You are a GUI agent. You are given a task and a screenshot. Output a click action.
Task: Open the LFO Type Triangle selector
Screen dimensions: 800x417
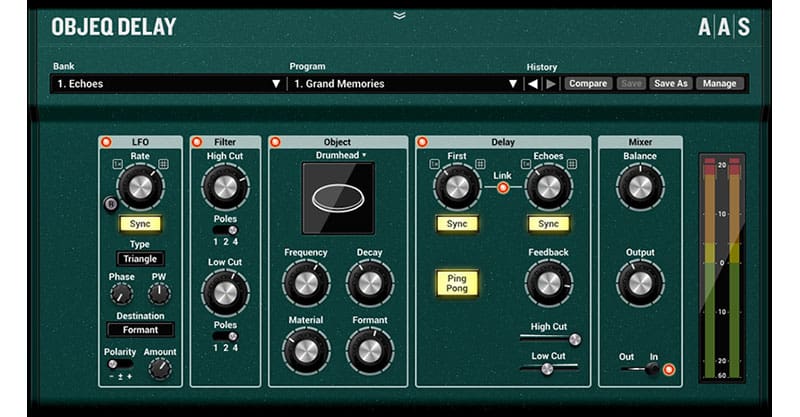[140, 259]
